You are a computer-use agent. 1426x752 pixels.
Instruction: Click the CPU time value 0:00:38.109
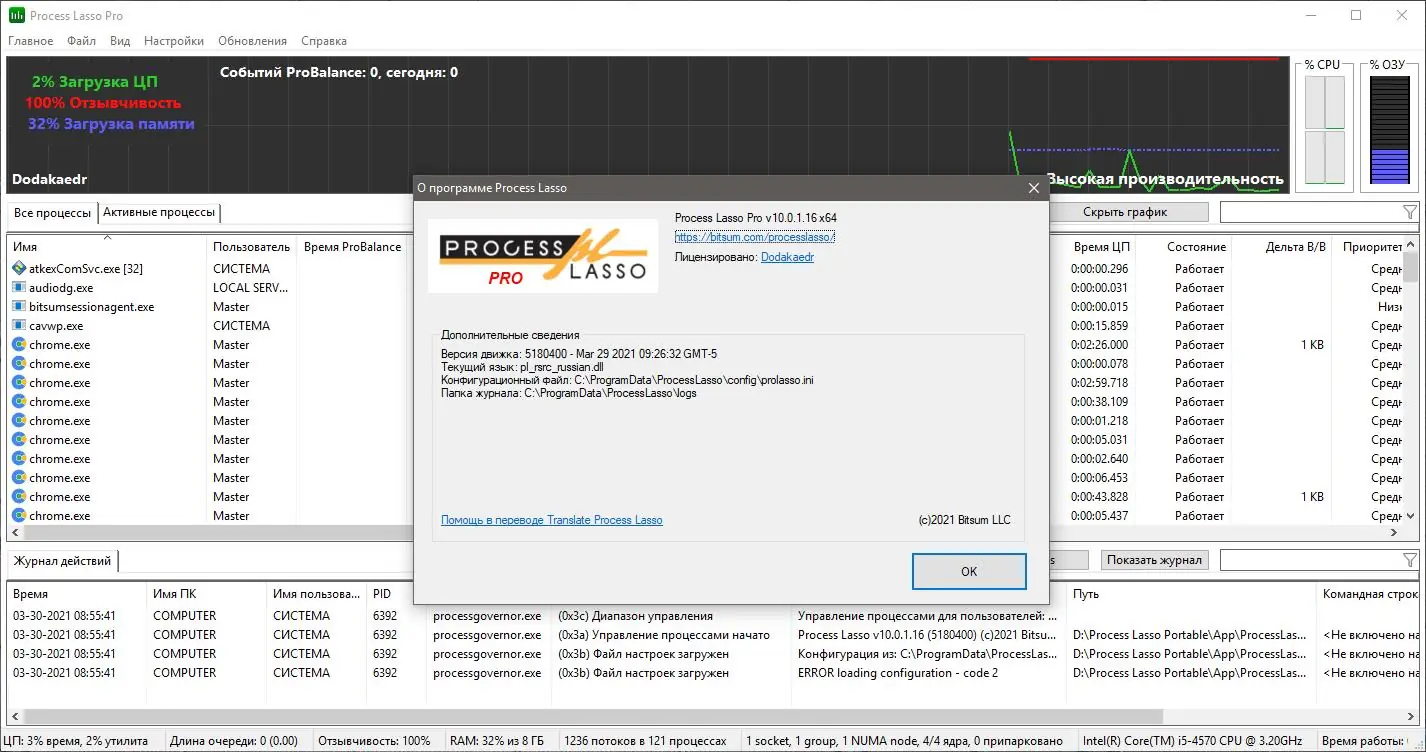(1099, 402)
